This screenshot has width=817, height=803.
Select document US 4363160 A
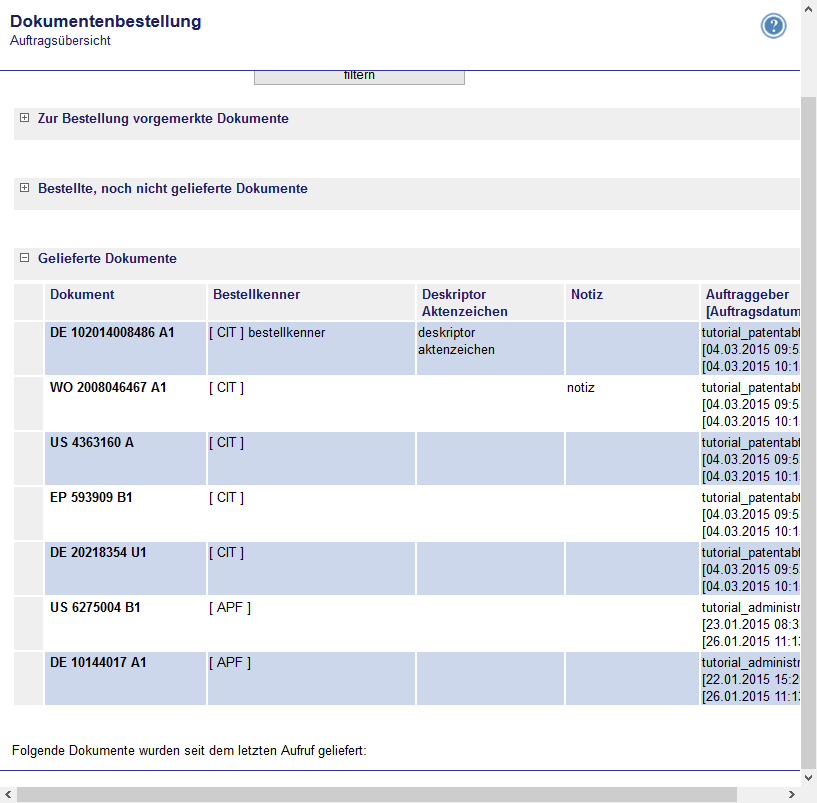pyautogui.click(x=92, y=442)
